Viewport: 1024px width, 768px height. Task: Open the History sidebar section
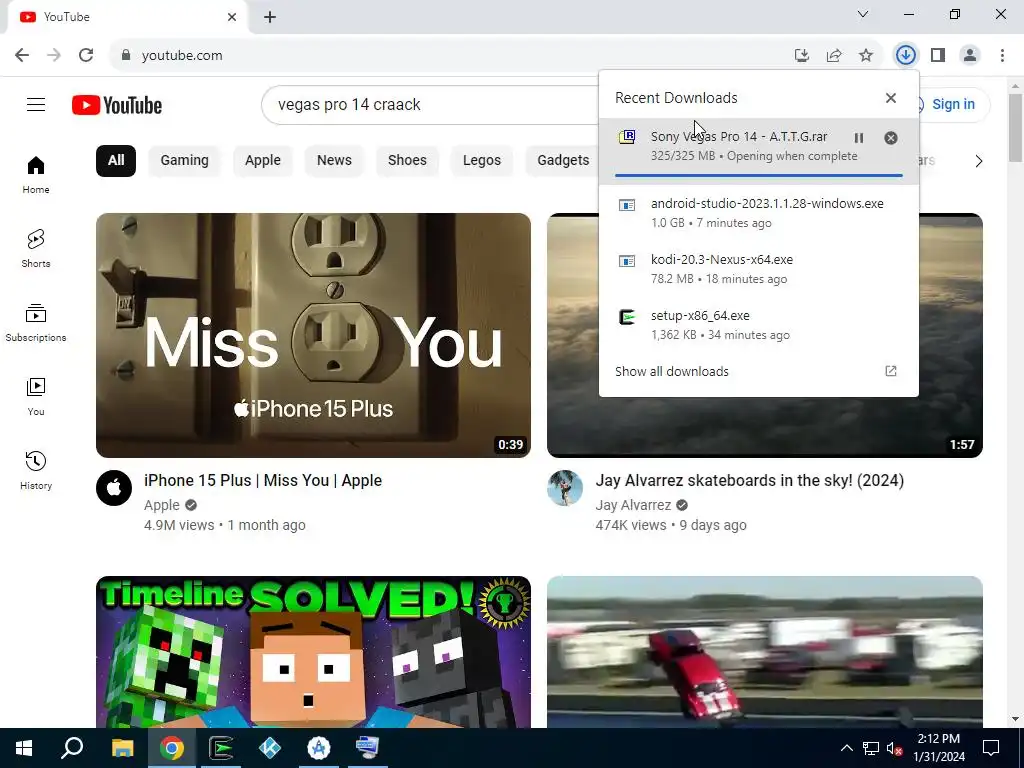pyautogui.click(x=36, y=470)
